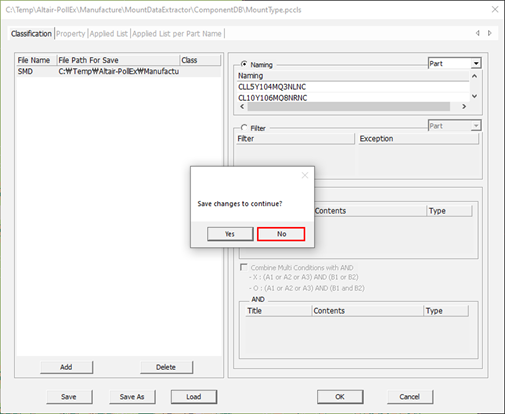
Task: Switch to the Applied List tab
Action: click(x=108, y=34)
